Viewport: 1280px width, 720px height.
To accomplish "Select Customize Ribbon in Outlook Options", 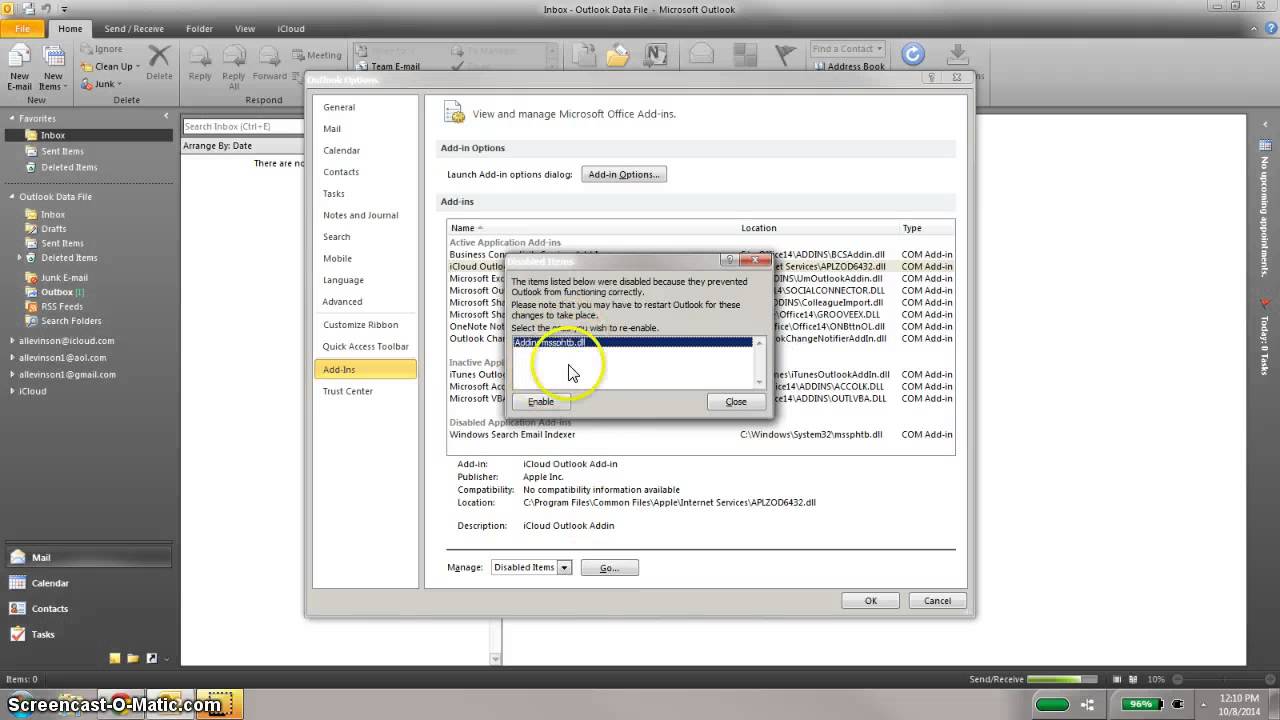I will click(x=365, y=325).
